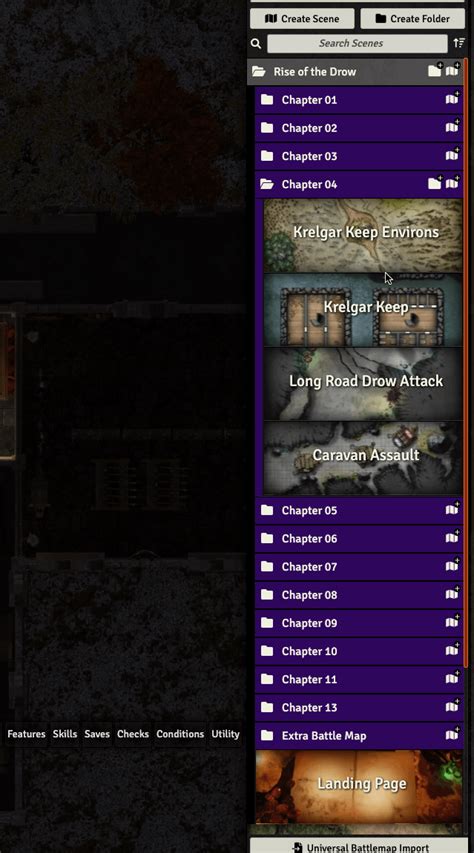
Task: Add a subfolder inside Chapter 04
Action: pyautogui.click(x=435, y=183)
